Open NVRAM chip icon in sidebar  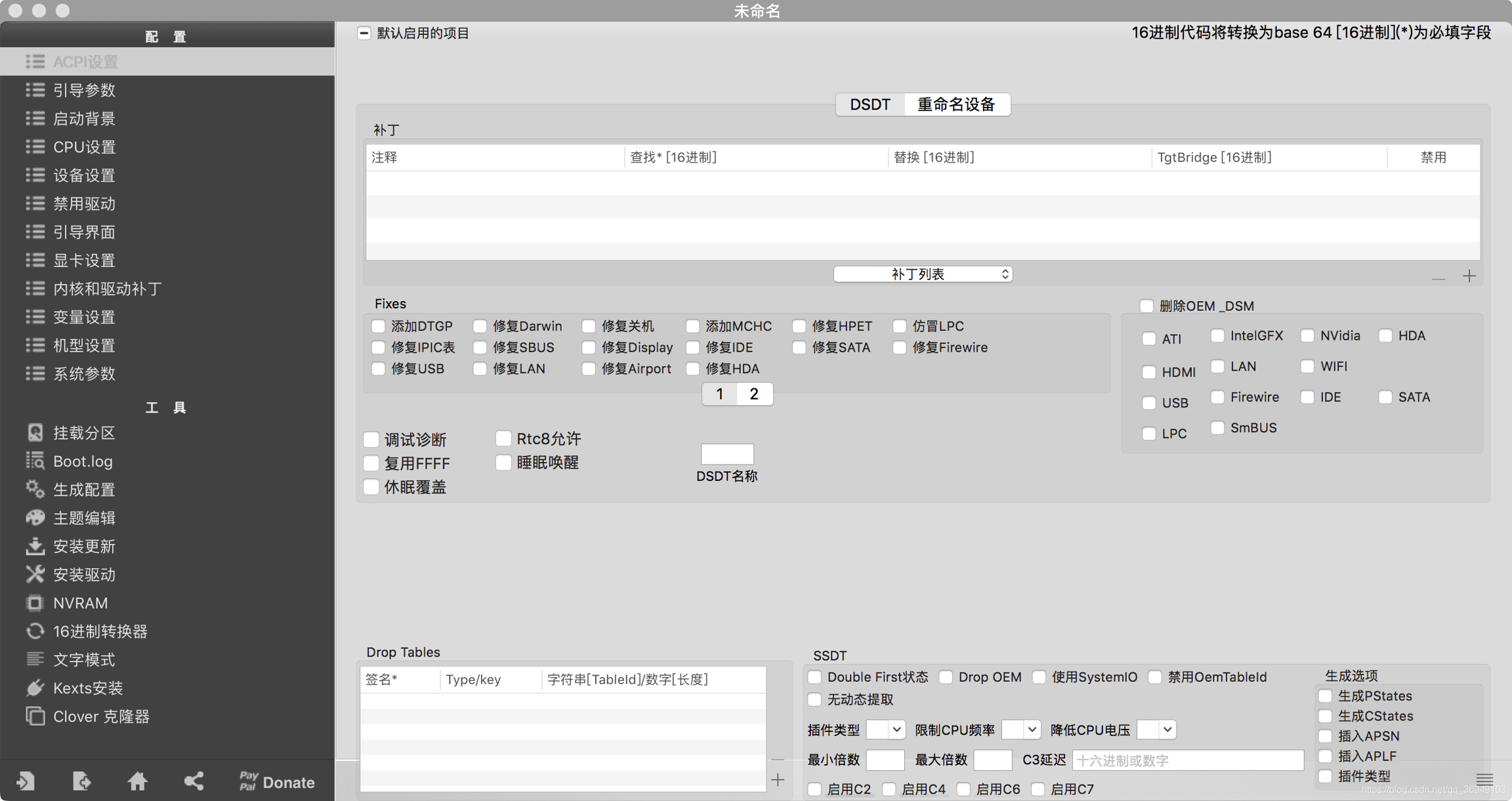point(35,603)
